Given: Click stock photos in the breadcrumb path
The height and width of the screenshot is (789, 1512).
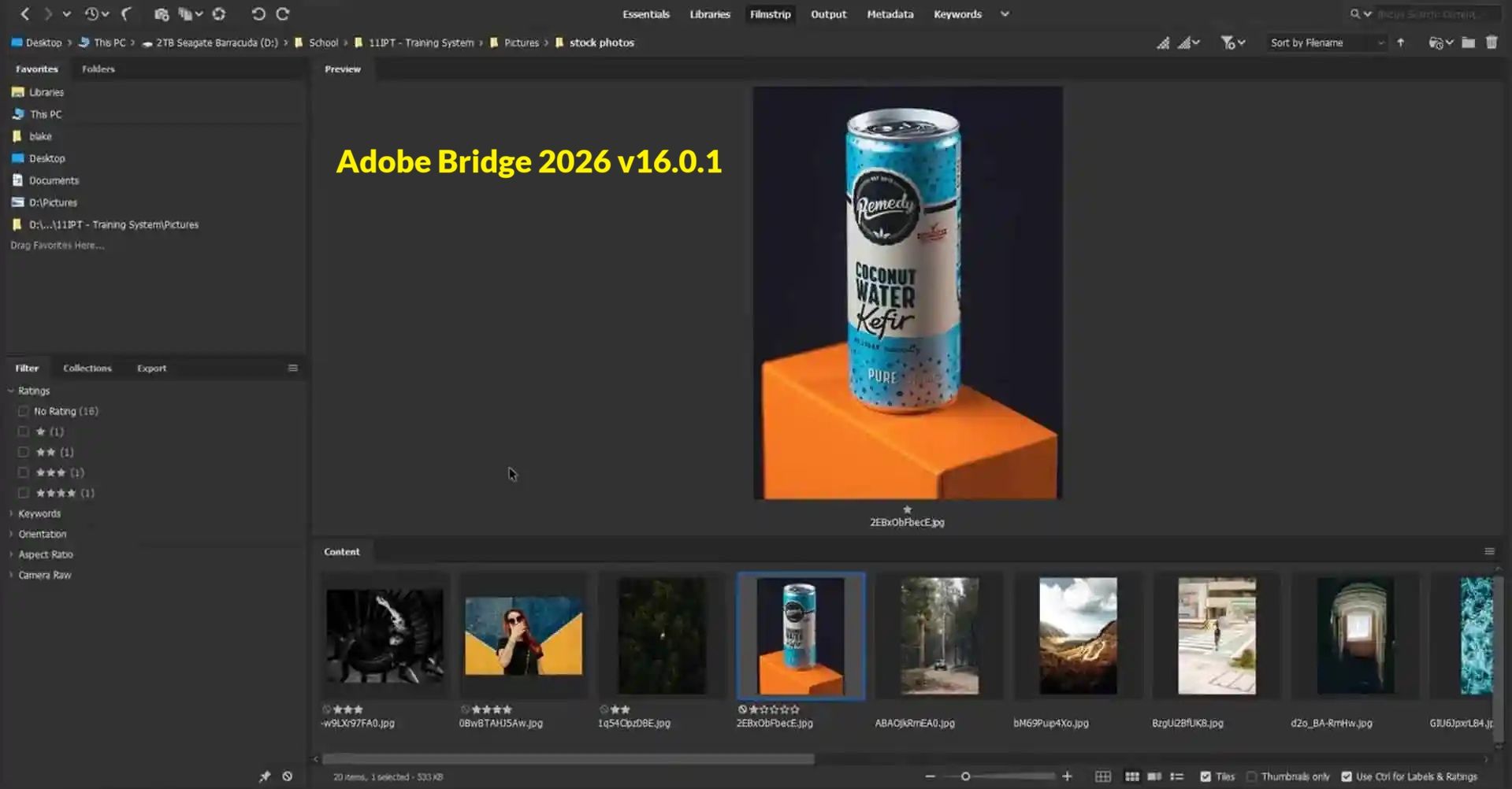Looking at the screenshot, I should click(601, 43).
